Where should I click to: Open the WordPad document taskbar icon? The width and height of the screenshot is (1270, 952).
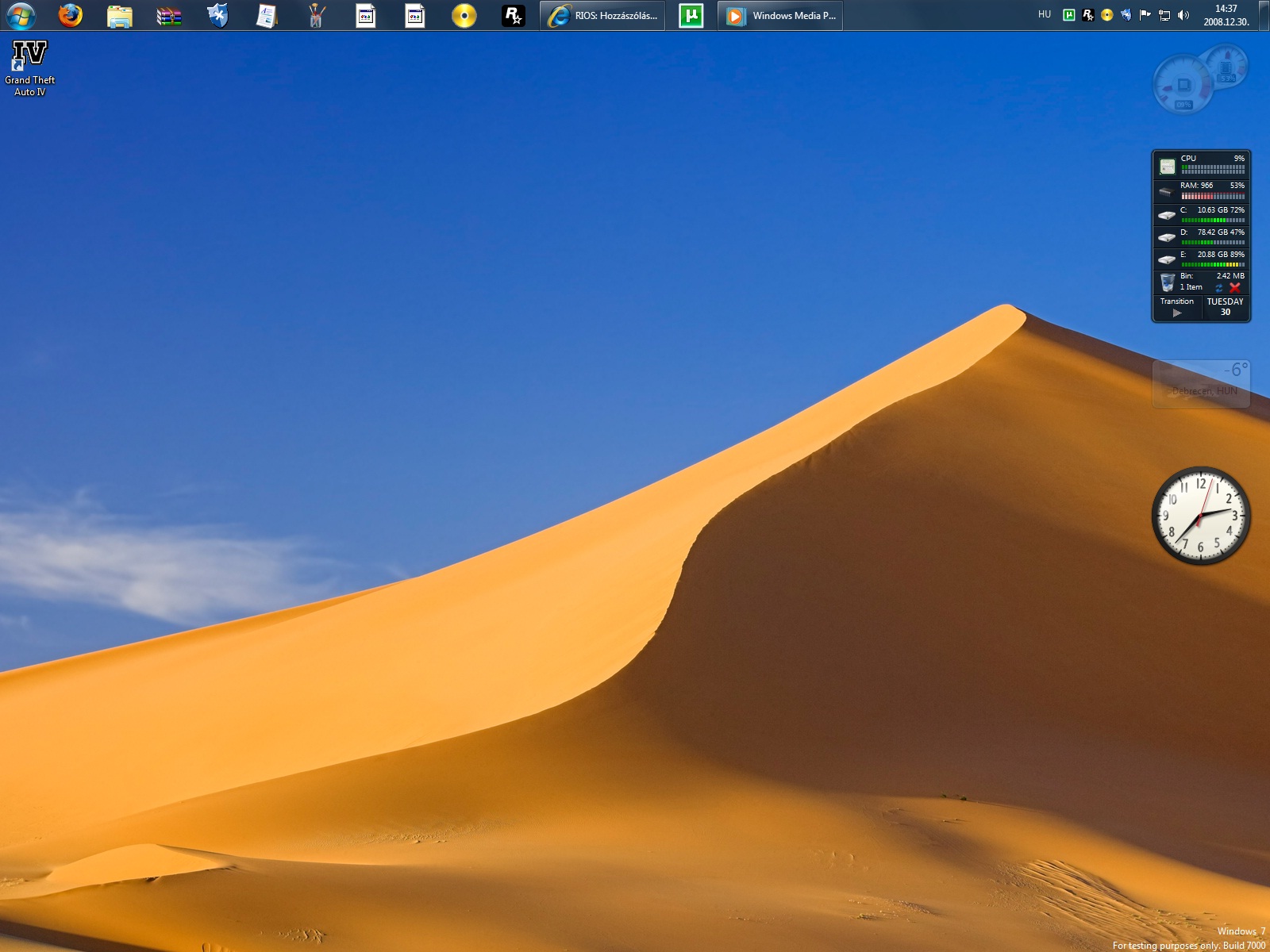click(267, 16)
